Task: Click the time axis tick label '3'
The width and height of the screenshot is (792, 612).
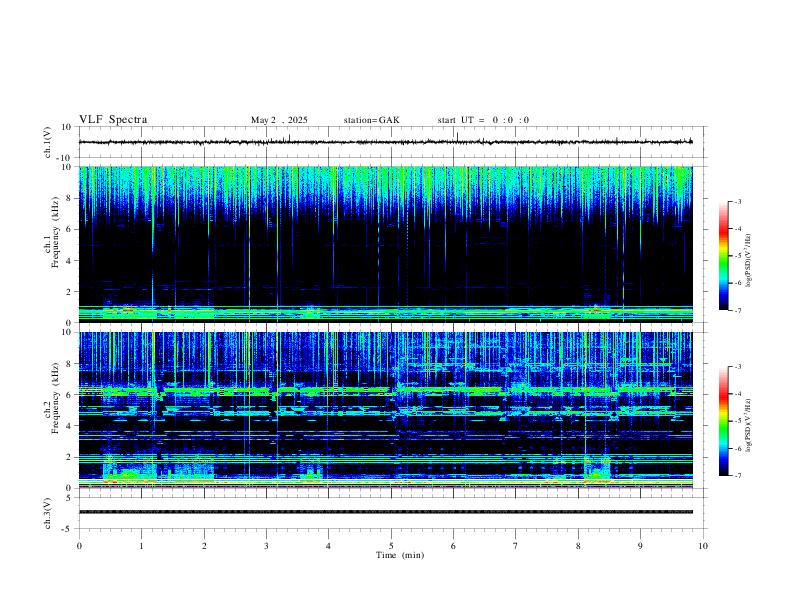Action: click(266, 546)
